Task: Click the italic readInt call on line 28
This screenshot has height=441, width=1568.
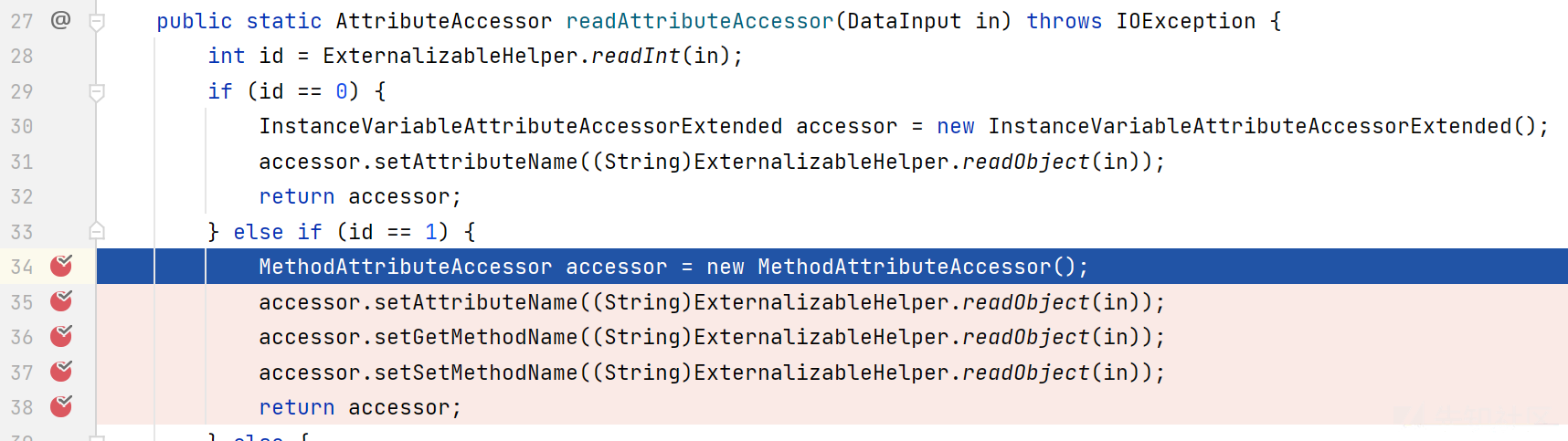Action: coord(635,56)
